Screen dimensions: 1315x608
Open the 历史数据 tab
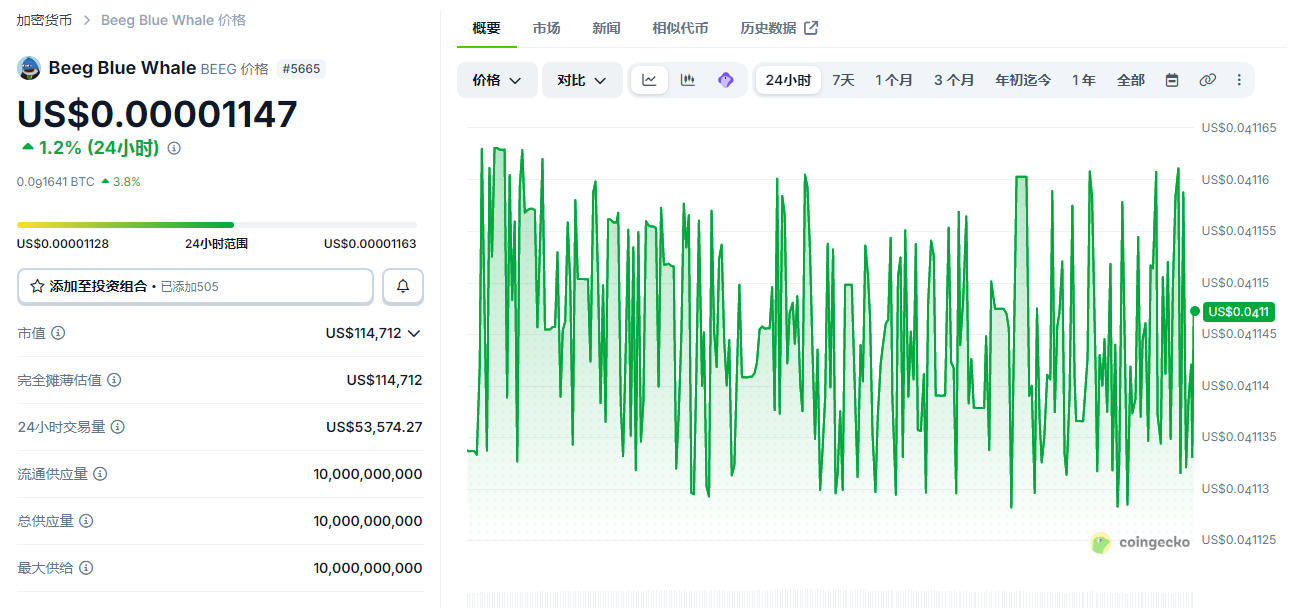coord(779,28)
